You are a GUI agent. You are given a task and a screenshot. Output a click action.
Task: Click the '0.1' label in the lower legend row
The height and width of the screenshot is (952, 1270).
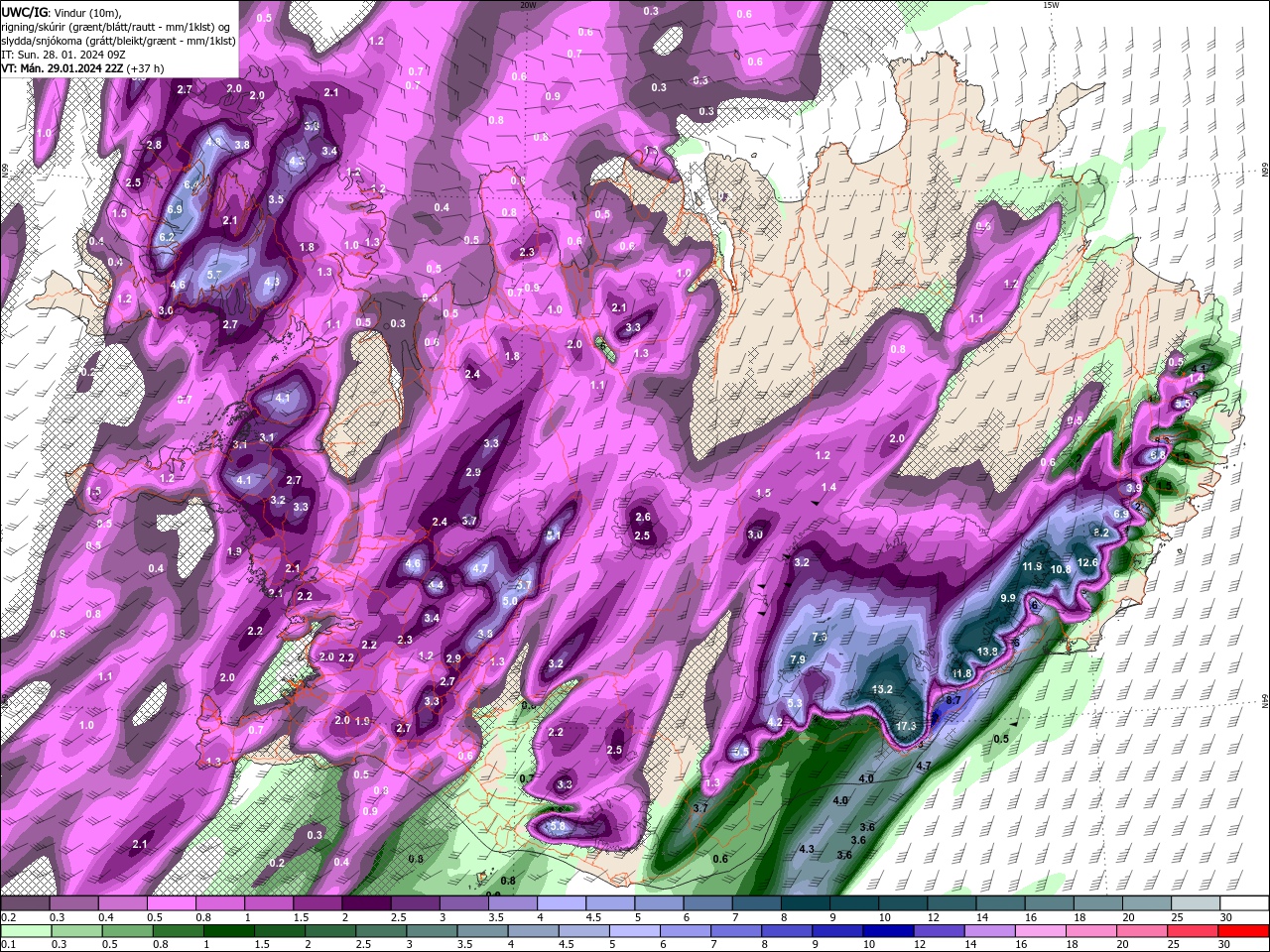(x=7, y=944)
